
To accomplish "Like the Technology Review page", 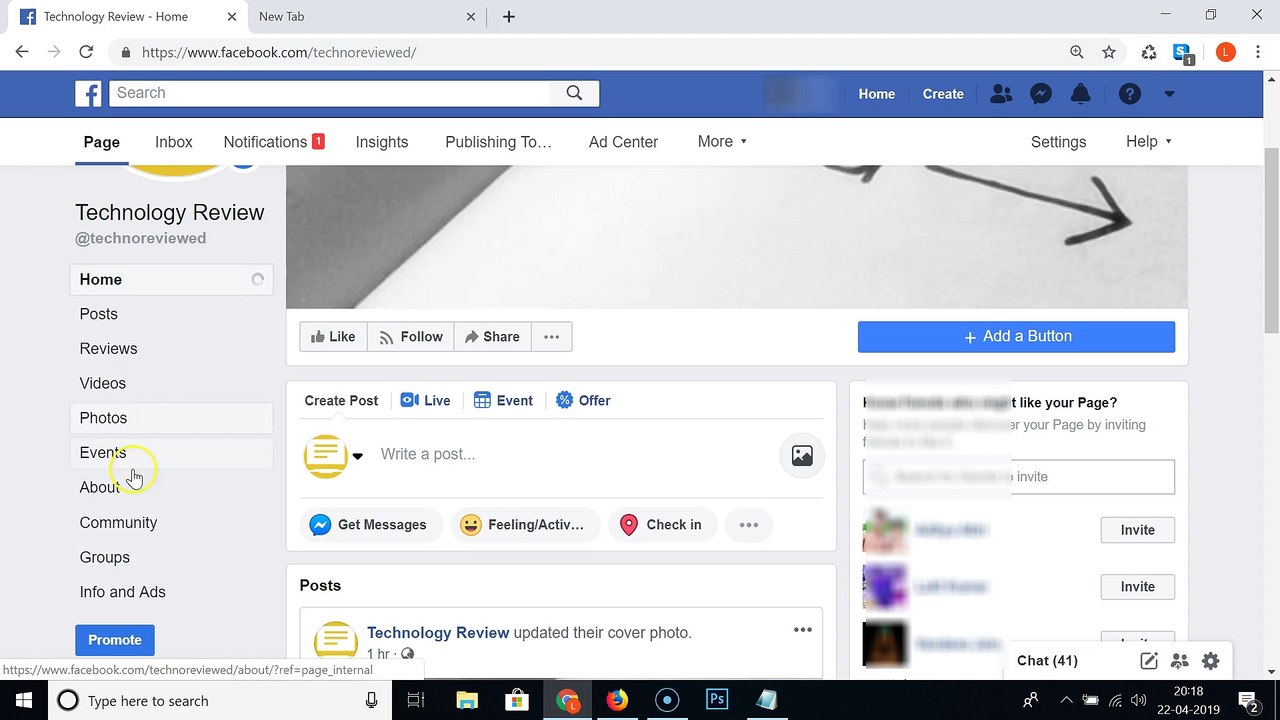I will [333, 337].
